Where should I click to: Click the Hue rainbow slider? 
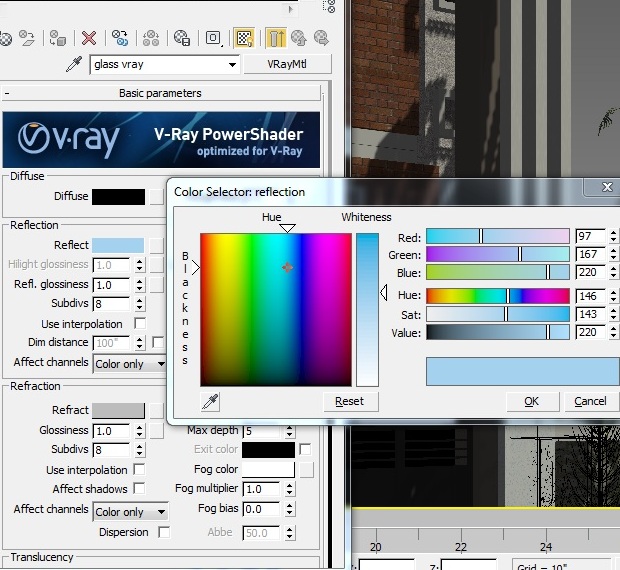click(498, 296)
